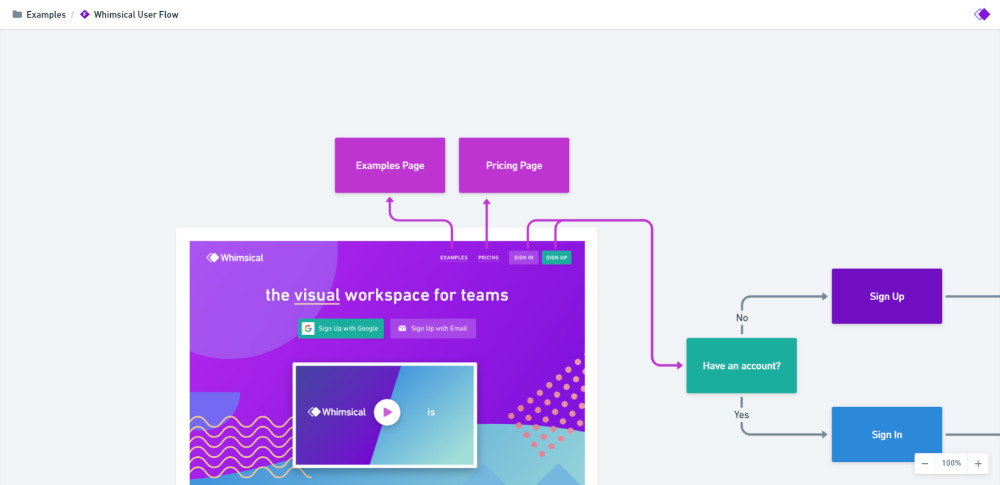Reset zoom via the 100% label
The width and height of the screenshot is (1000, 485).
[951, 463]
